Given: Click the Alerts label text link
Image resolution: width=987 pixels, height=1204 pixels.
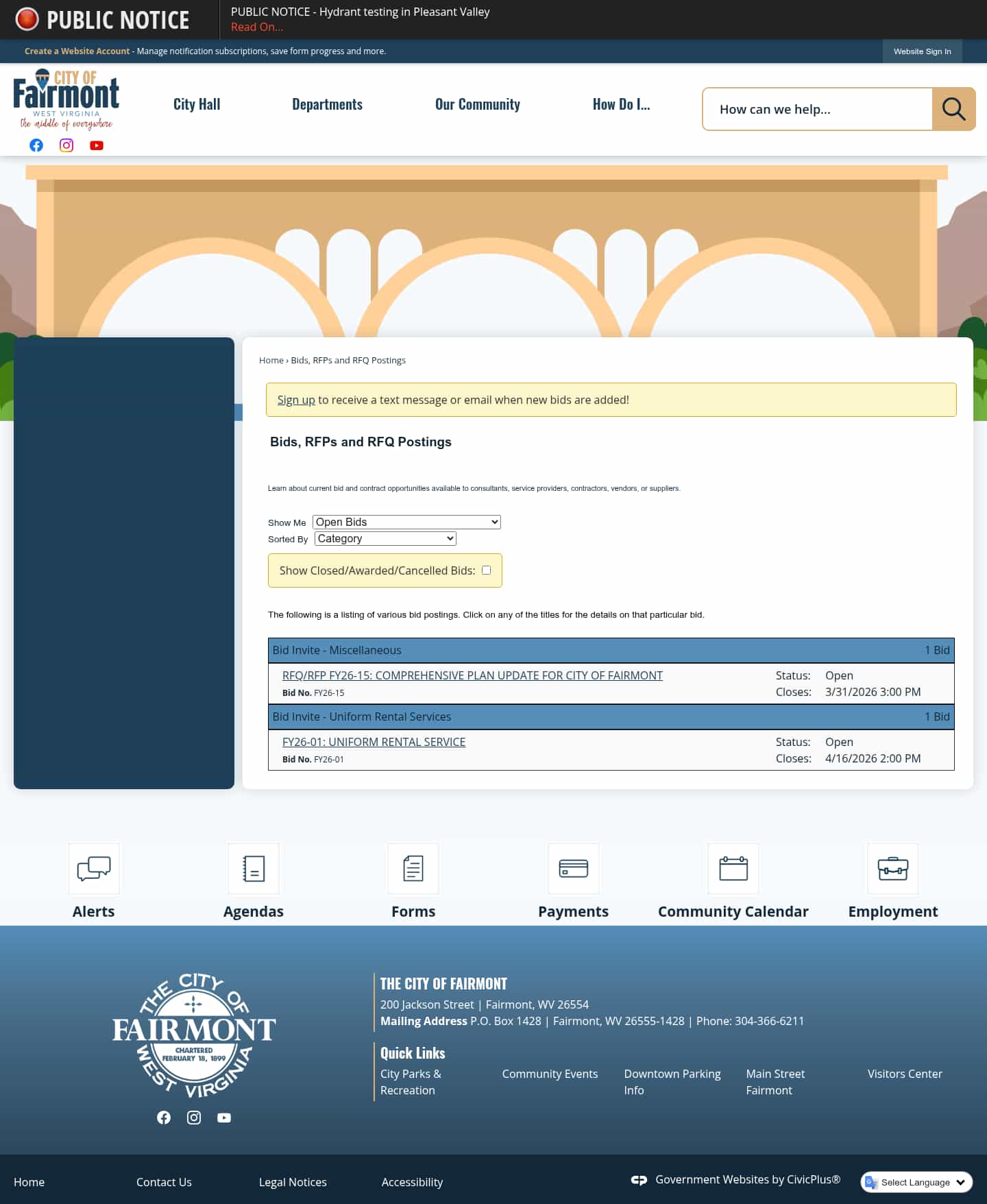Looking at the screenshot, I should (x=94, y=911).
